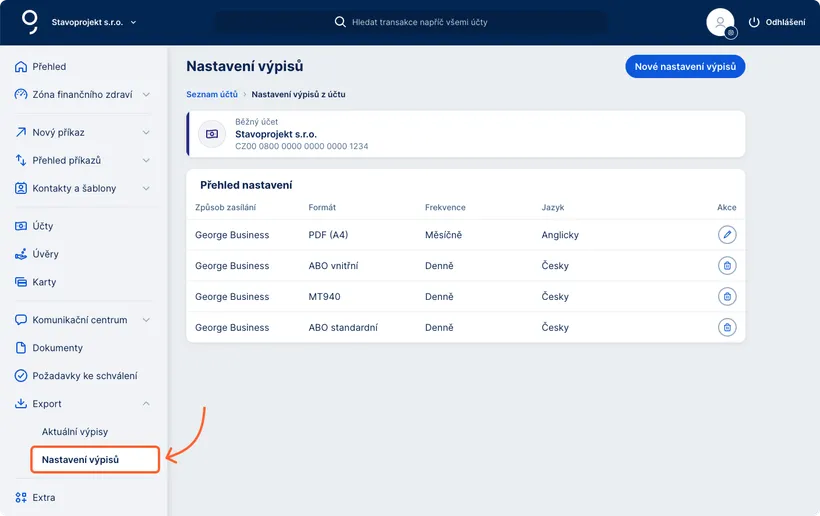Open Aktuální výpisy under Export
The image size is (820, 516).
75,432
